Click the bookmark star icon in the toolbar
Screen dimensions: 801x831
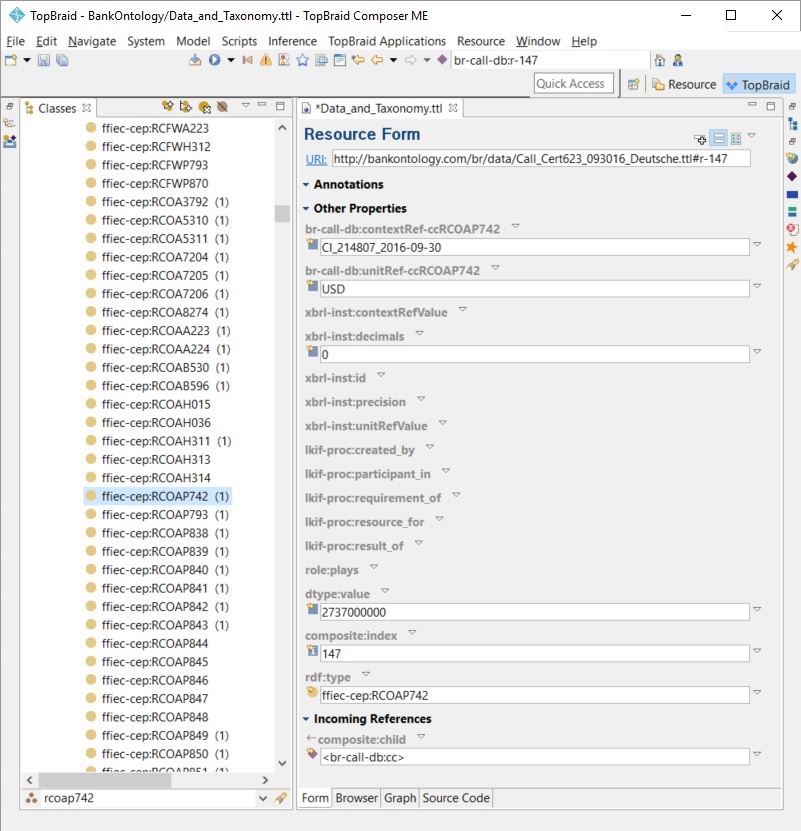302,61
